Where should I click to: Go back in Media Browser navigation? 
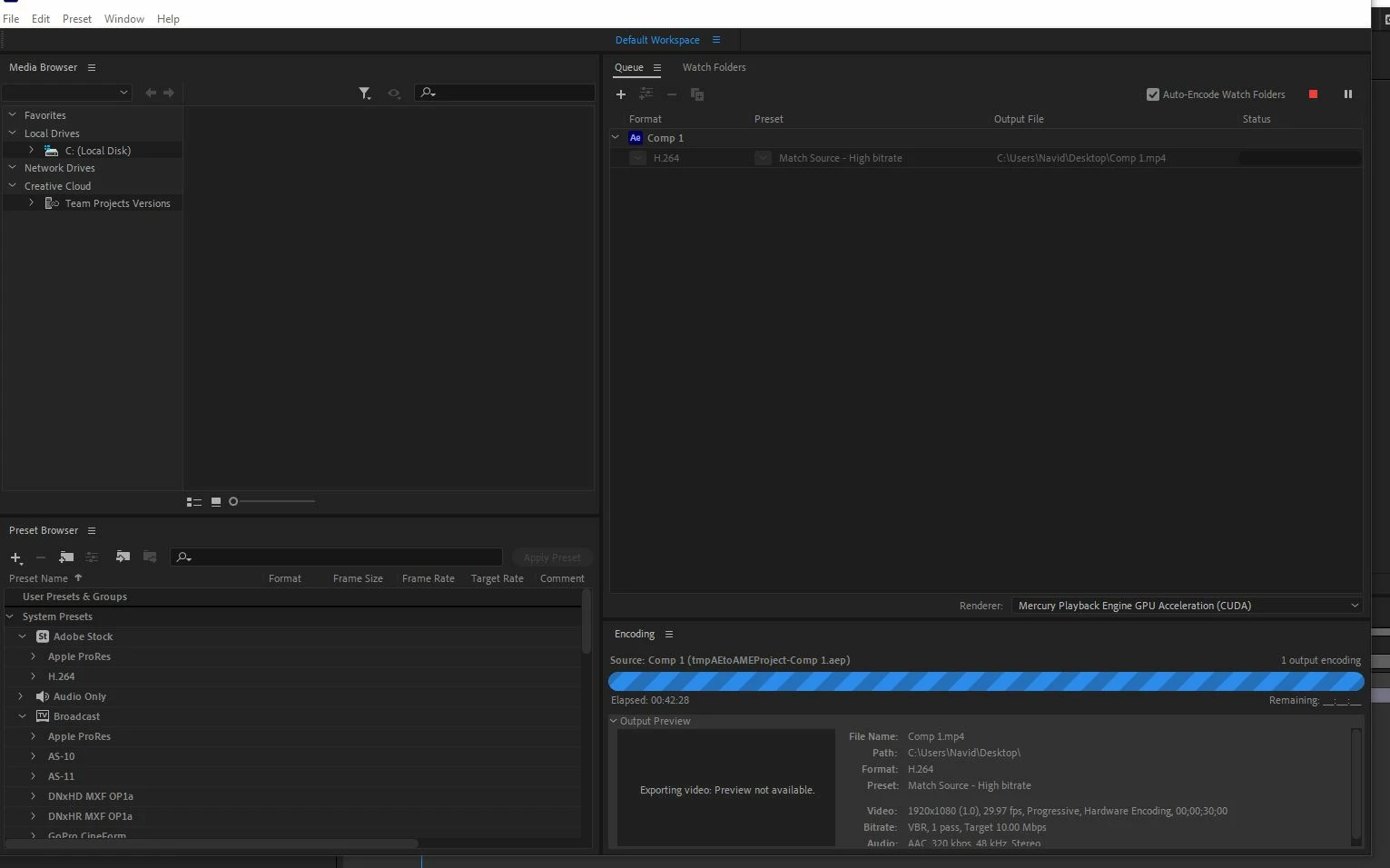coord(151,93)
